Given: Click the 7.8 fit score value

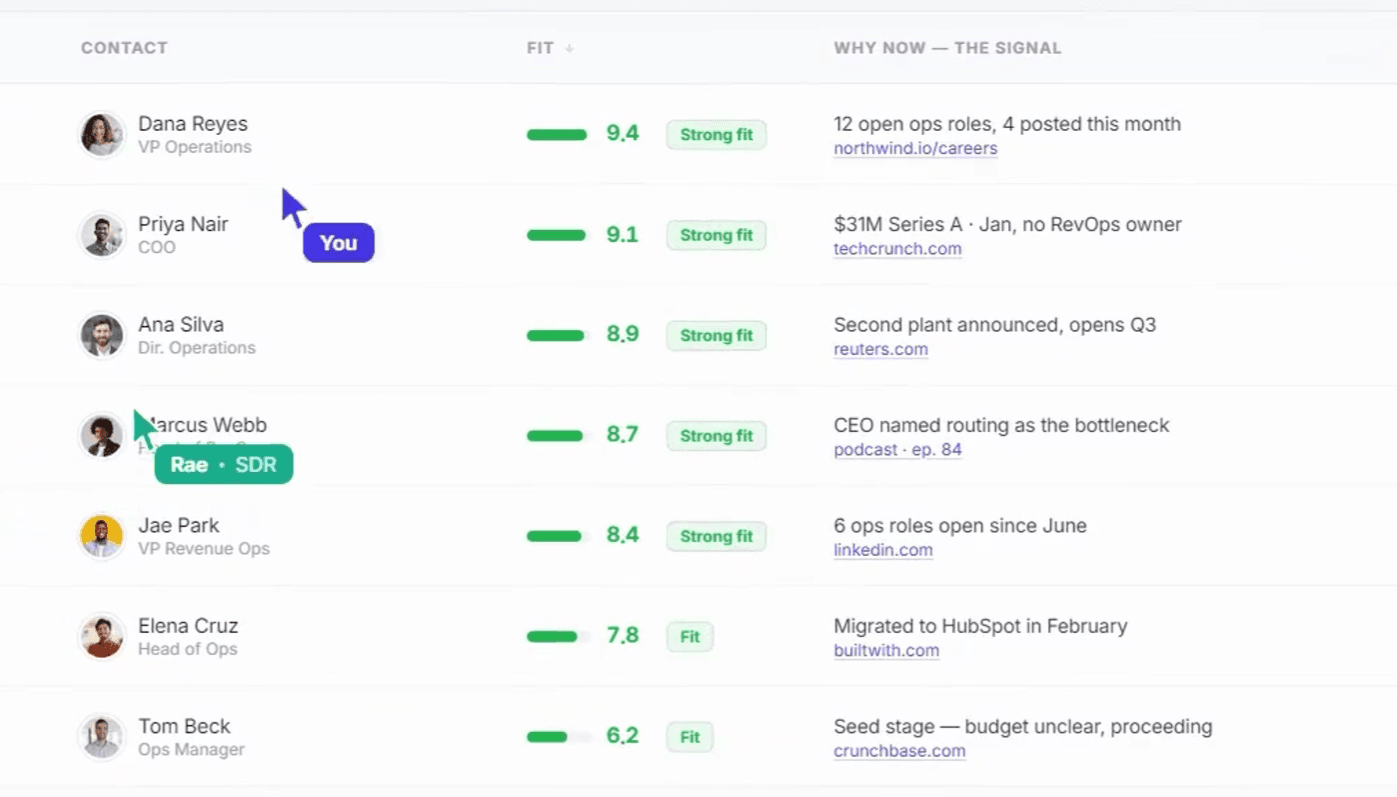Looking at the screenshot, I should (x=622, y=635).
